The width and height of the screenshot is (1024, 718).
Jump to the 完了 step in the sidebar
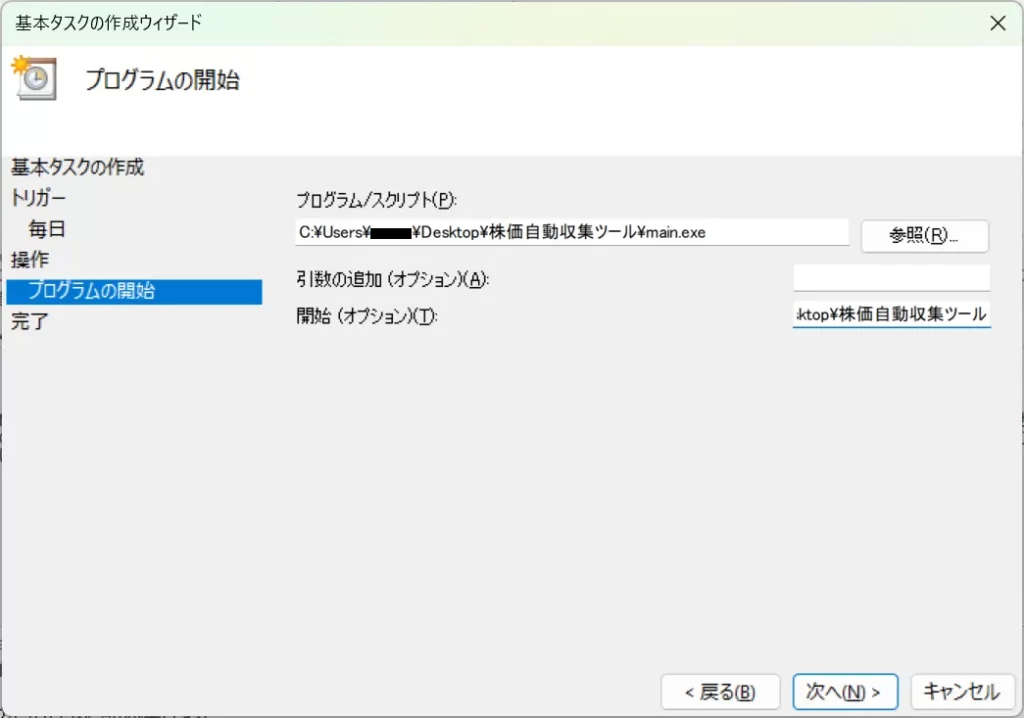pos(29,322)
